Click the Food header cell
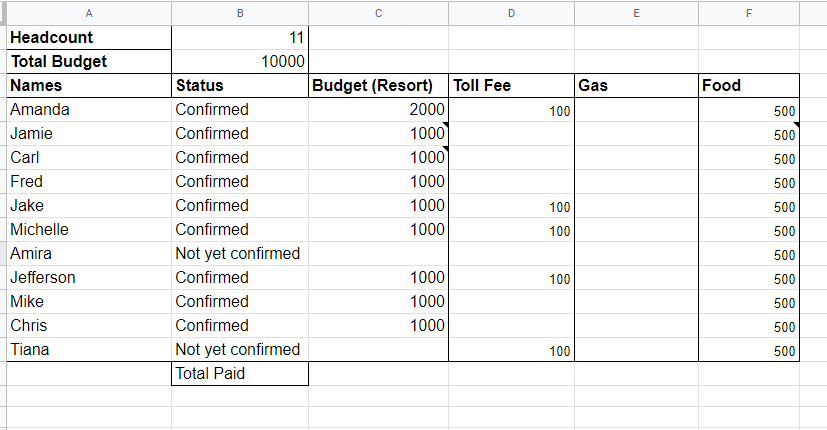827x430 pixels. tap(749, 85)
